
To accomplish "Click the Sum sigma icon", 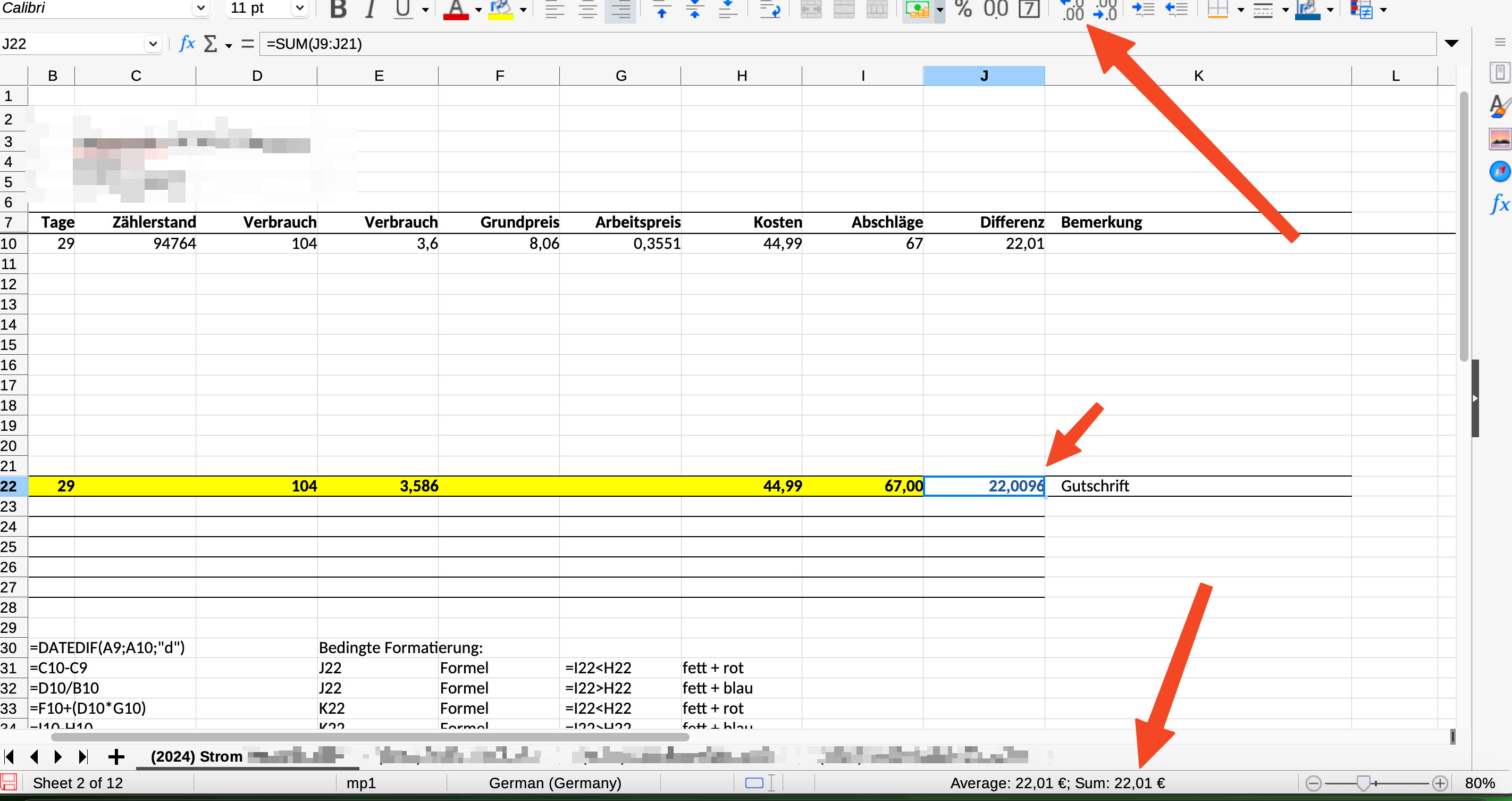I will tap(210, 44).
